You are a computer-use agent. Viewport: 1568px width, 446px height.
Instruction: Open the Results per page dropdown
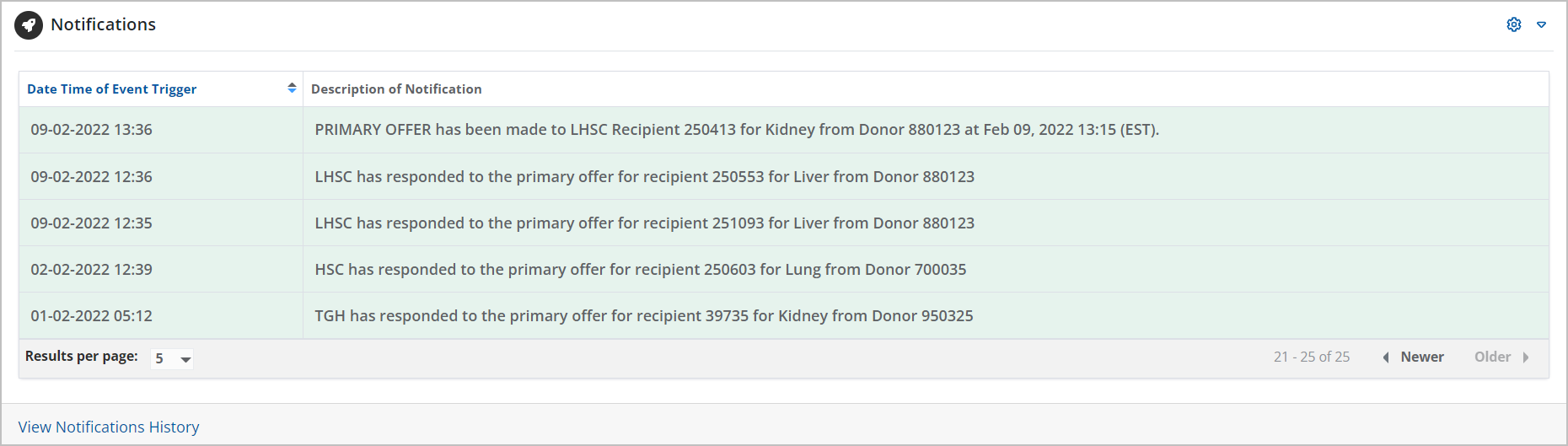(x=172, y=358)
